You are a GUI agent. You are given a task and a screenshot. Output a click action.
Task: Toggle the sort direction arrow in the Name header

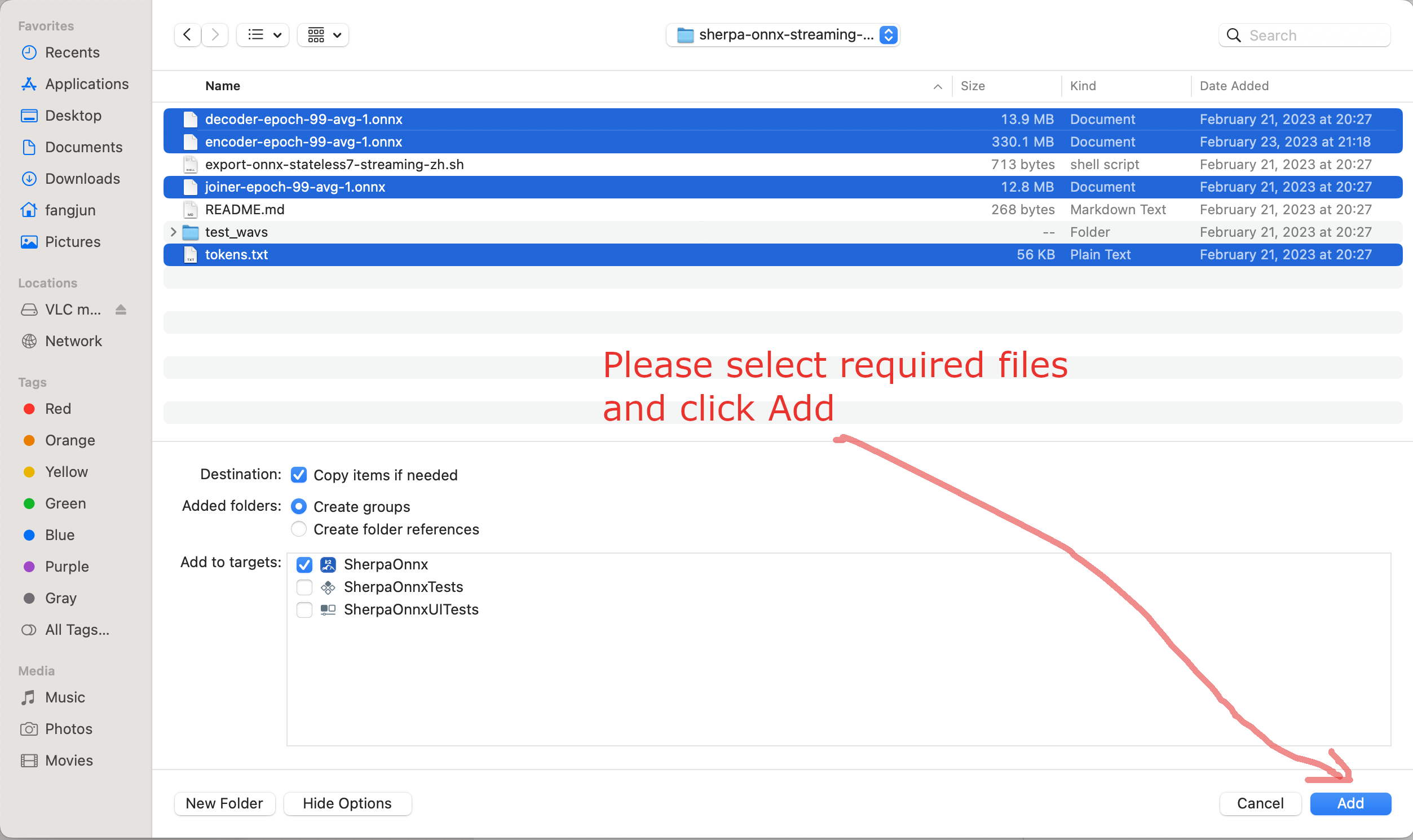point(938,87)
